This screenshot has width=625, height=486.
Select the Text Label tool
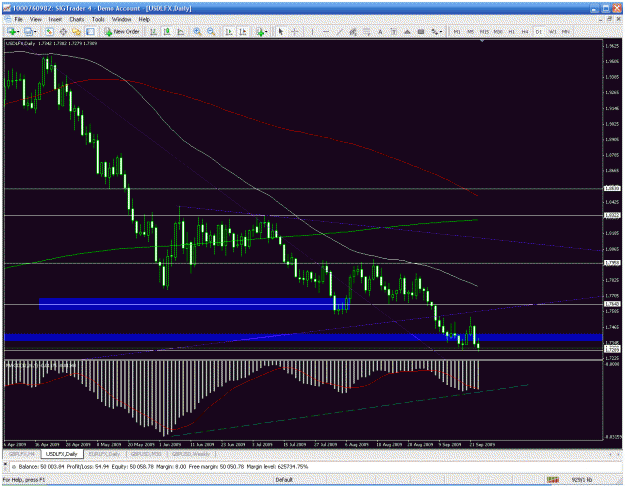(393, 31)
